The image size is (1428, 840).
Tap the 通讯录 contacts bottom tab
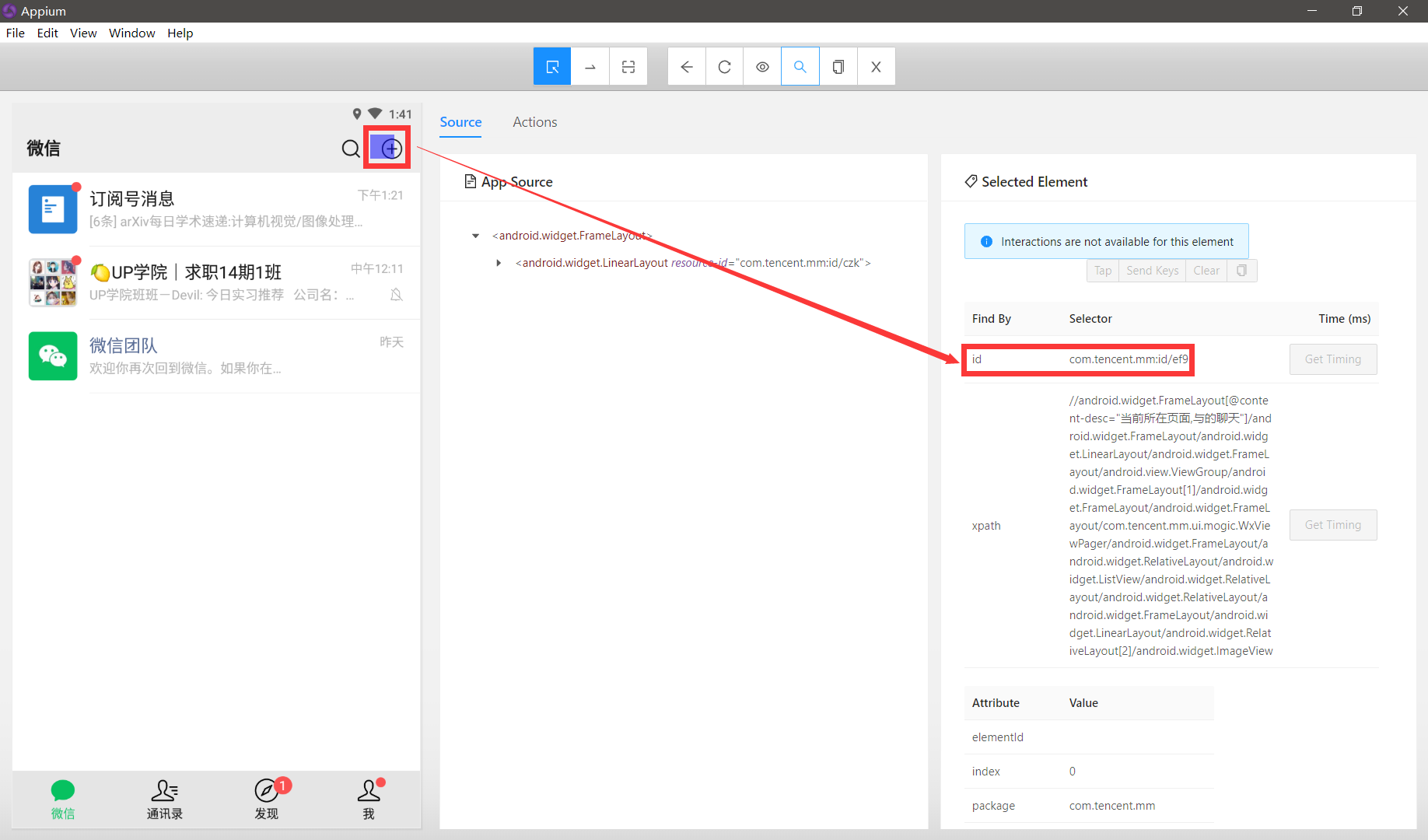(165, 800)
